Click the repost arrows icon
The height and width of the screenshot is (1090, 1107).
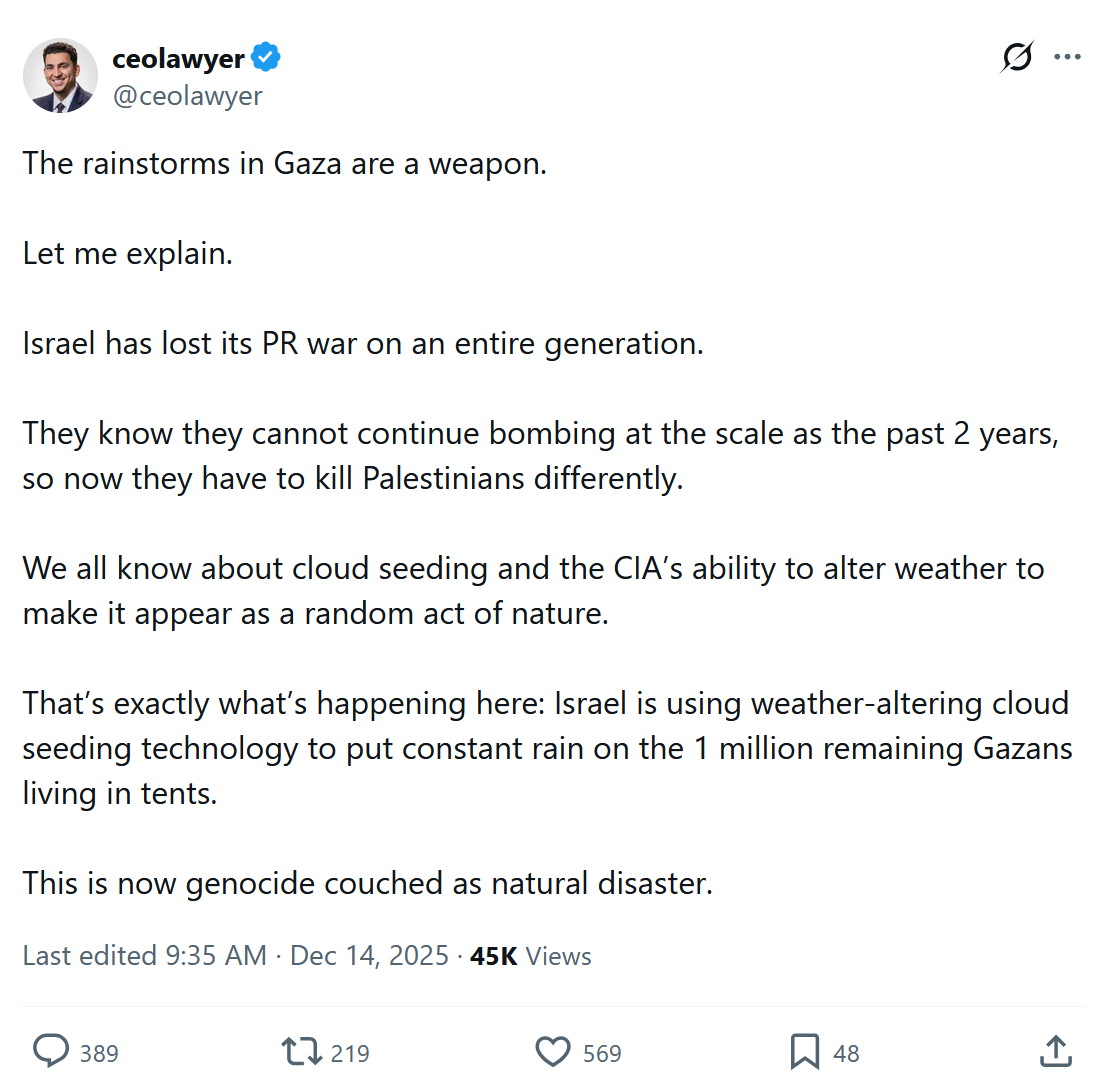coord(302,1052)
